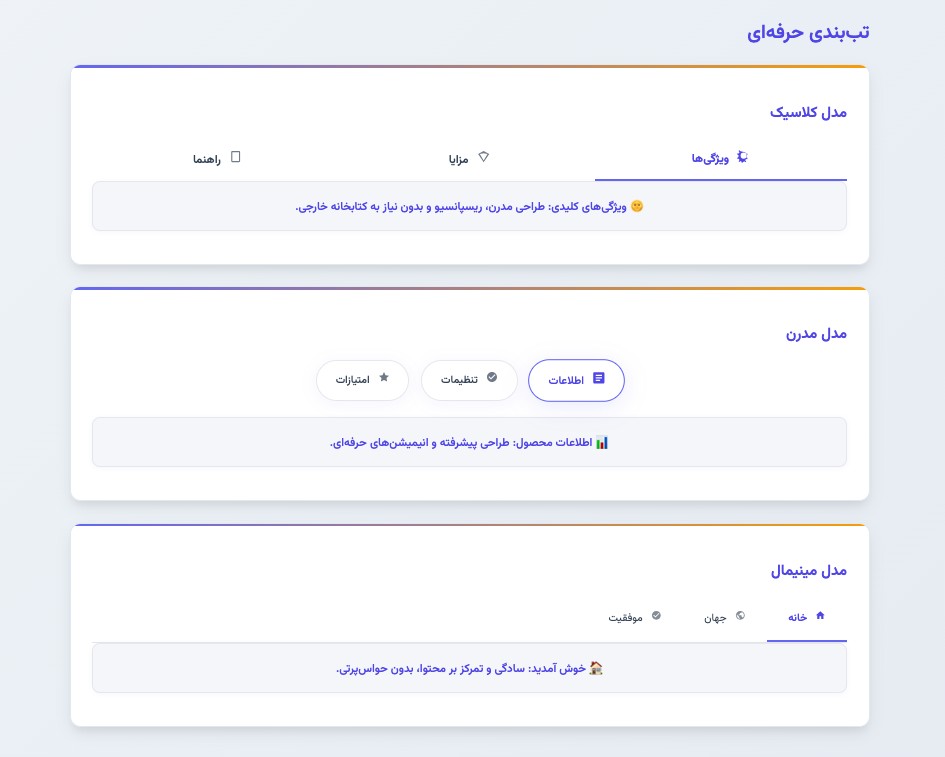Open the «تنظیمات» pill tab in the modern model

[469, 380]
